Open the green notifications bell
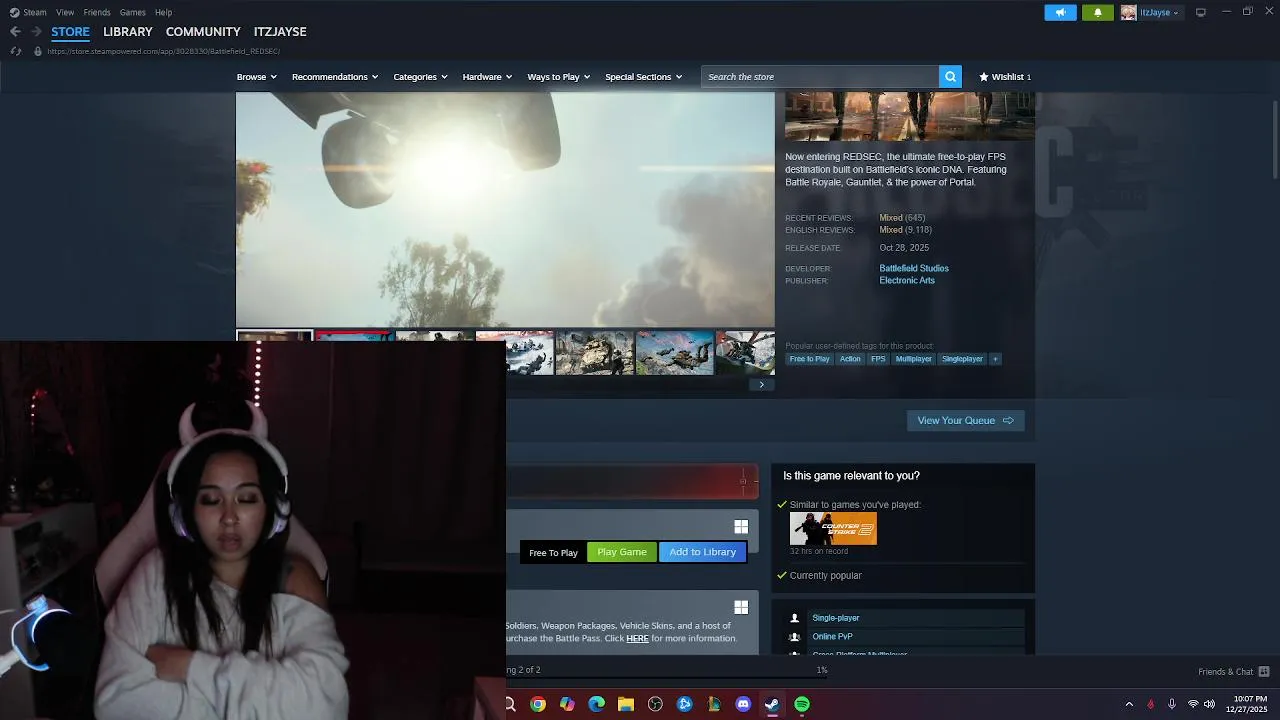This screenshot has width=1280, height=720. [x=1097, y=13]
